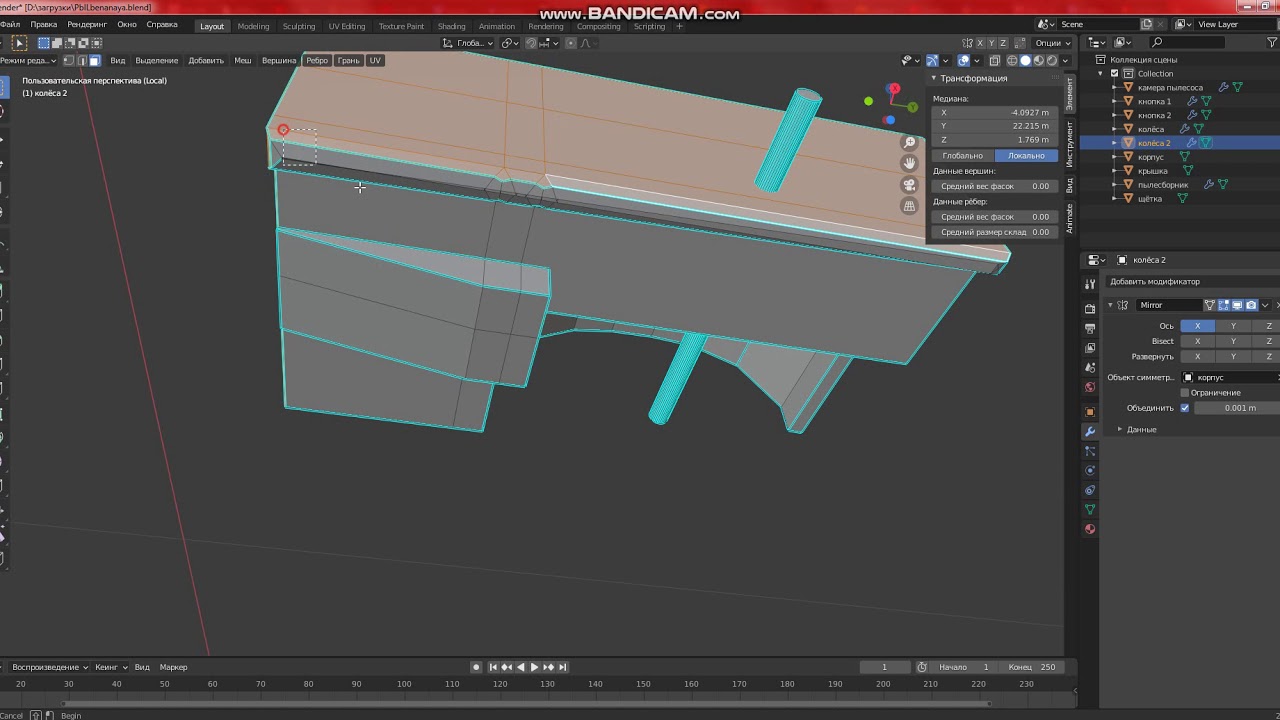Viewport: 1280px width, 720px height.
Task: Open the viewport shading options dropdown arrow
Action: pyautogui.click(x=1064, y=60)
